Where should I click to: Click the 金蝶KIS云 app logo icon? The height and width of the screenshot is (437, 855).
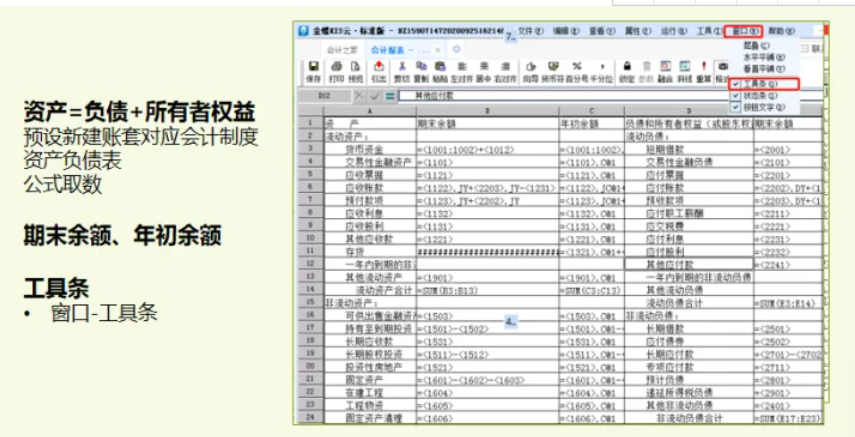click(x=303, y=31)
